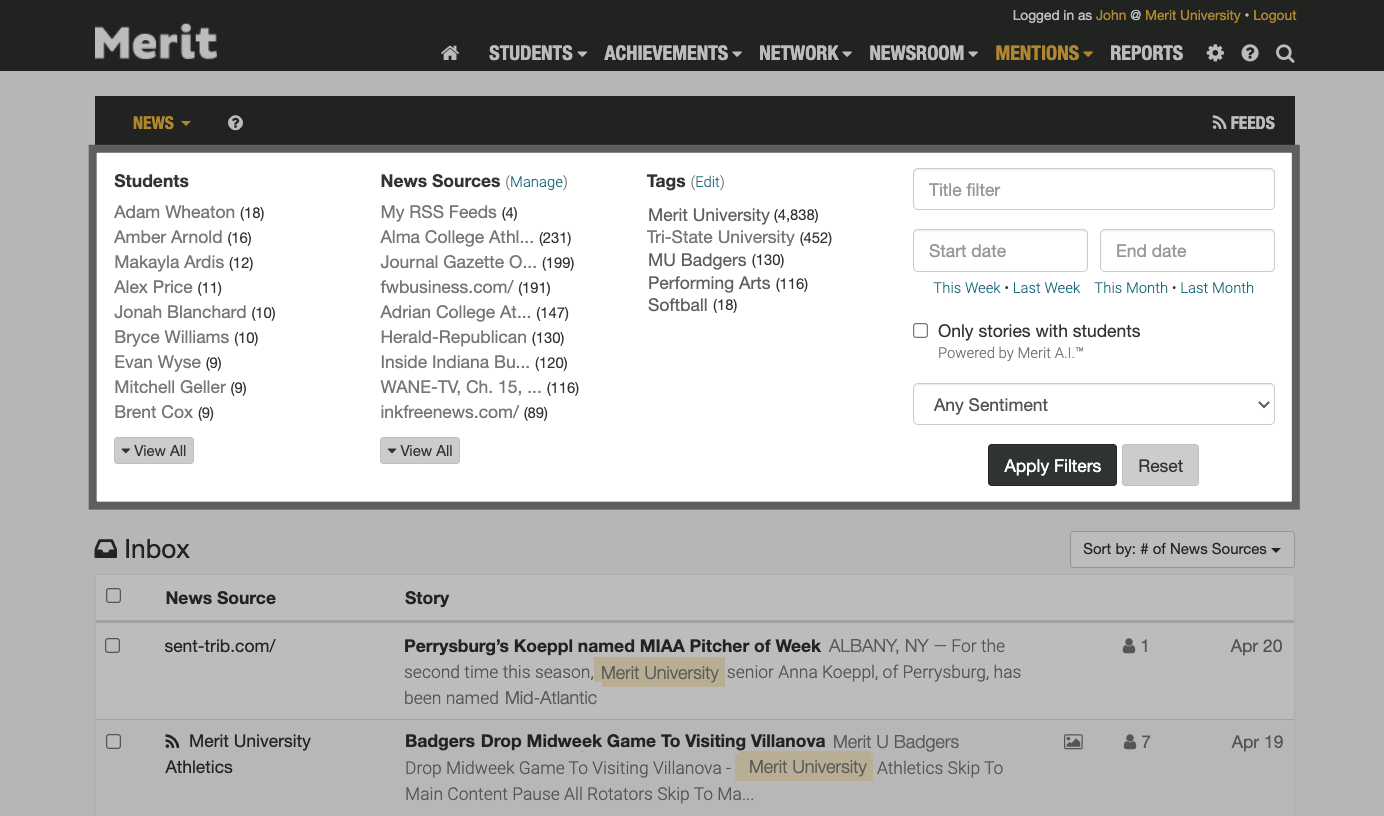
Task: Open the FEEDS RSS icon
Action: (x=1217, y=122)
